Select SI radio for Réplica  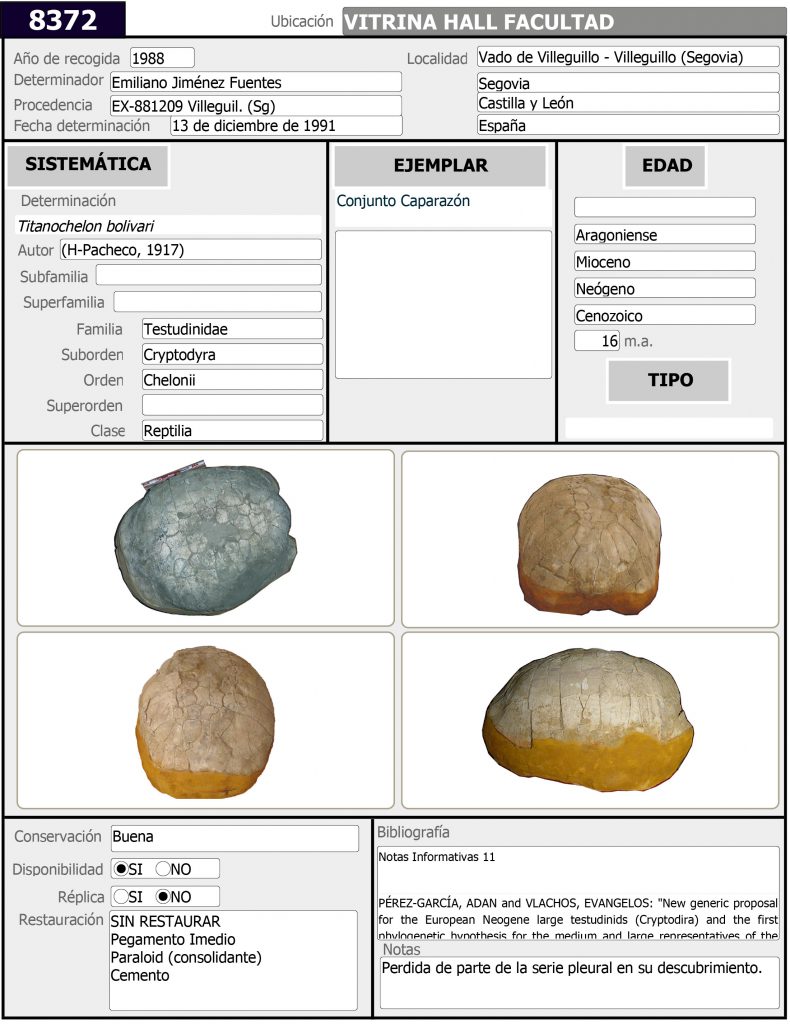pyautogui.click(x=121, y=897)
